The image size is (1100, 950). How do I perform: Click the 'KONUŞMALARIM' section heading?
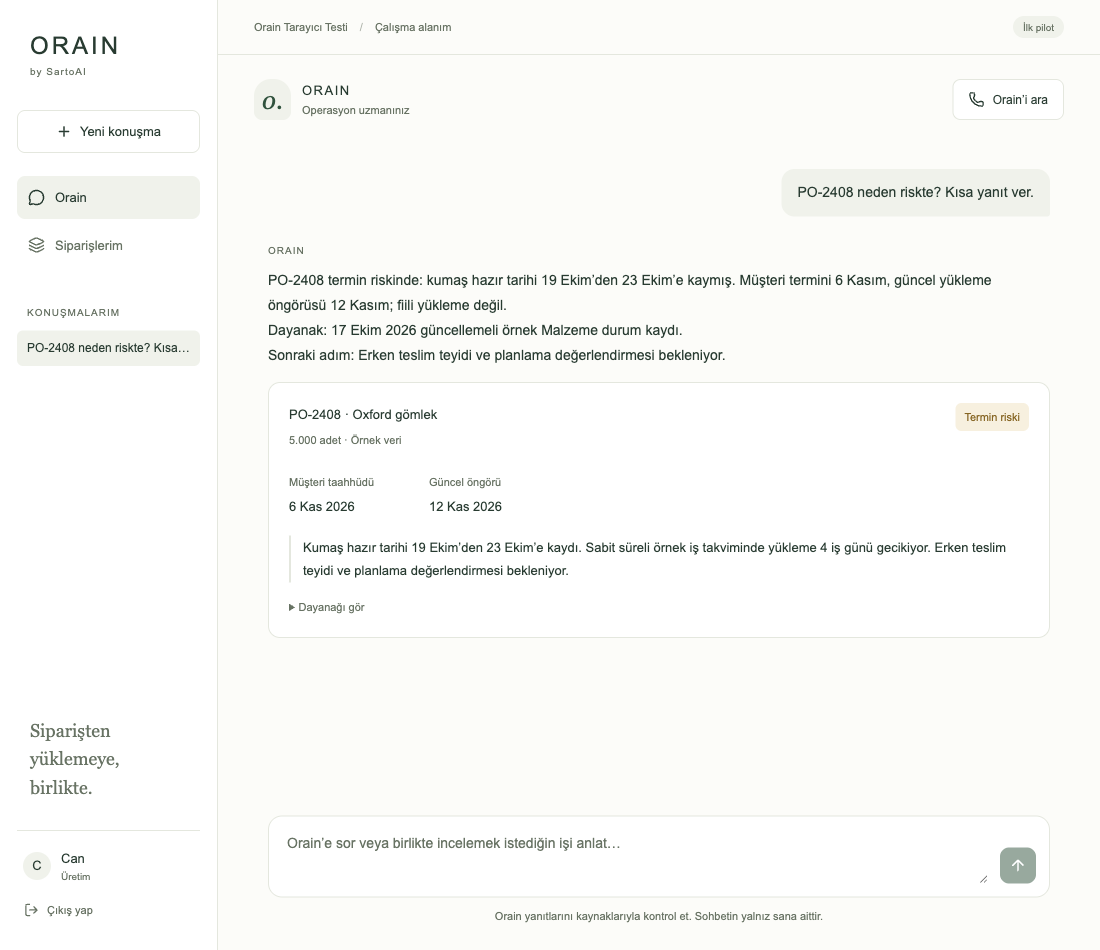pyautogui.click(x=73, y=312)
